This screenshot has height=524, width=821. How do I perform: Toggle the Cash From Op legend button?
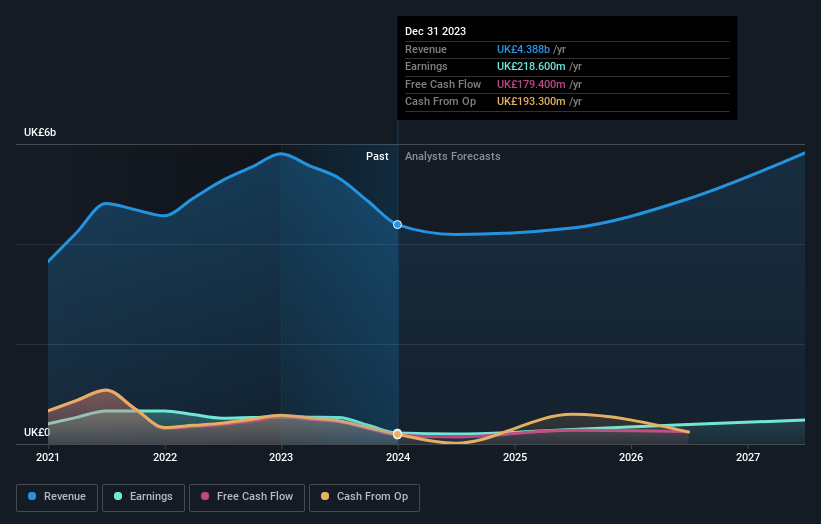point(364,497)
